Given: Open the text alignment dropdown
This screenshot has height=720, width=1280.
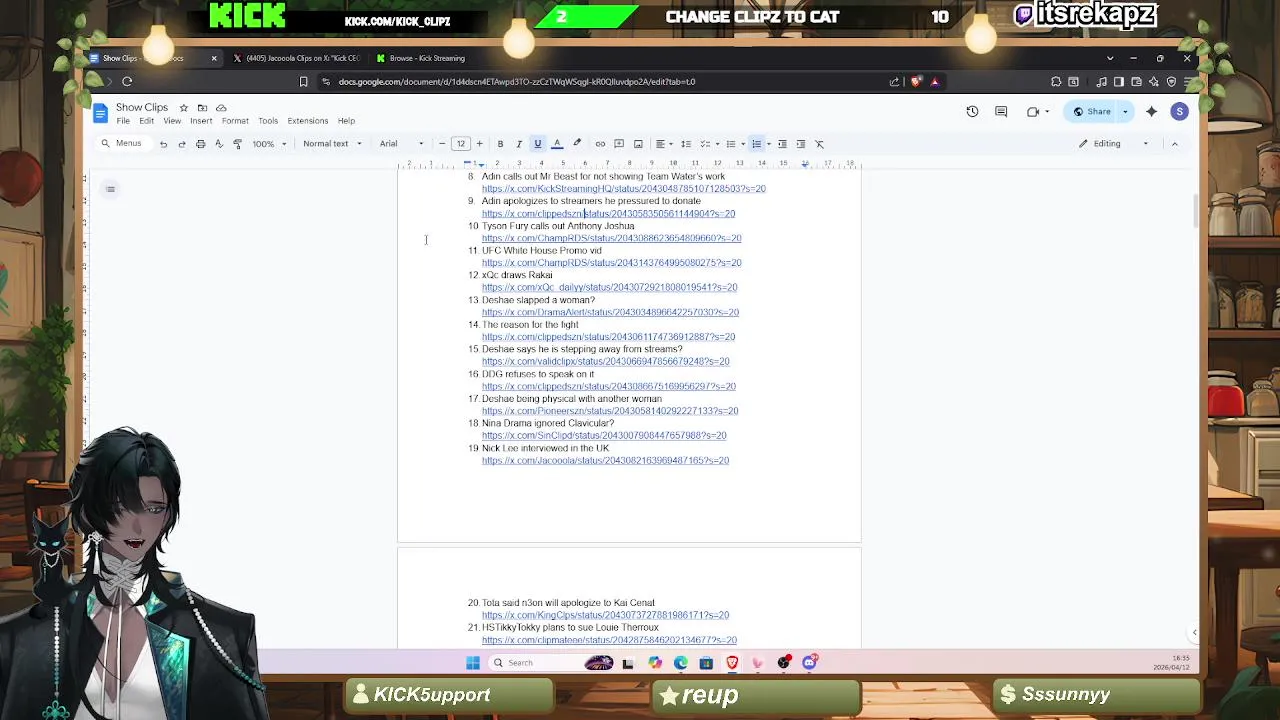Looking at the screenshot, I should point(663,144).
